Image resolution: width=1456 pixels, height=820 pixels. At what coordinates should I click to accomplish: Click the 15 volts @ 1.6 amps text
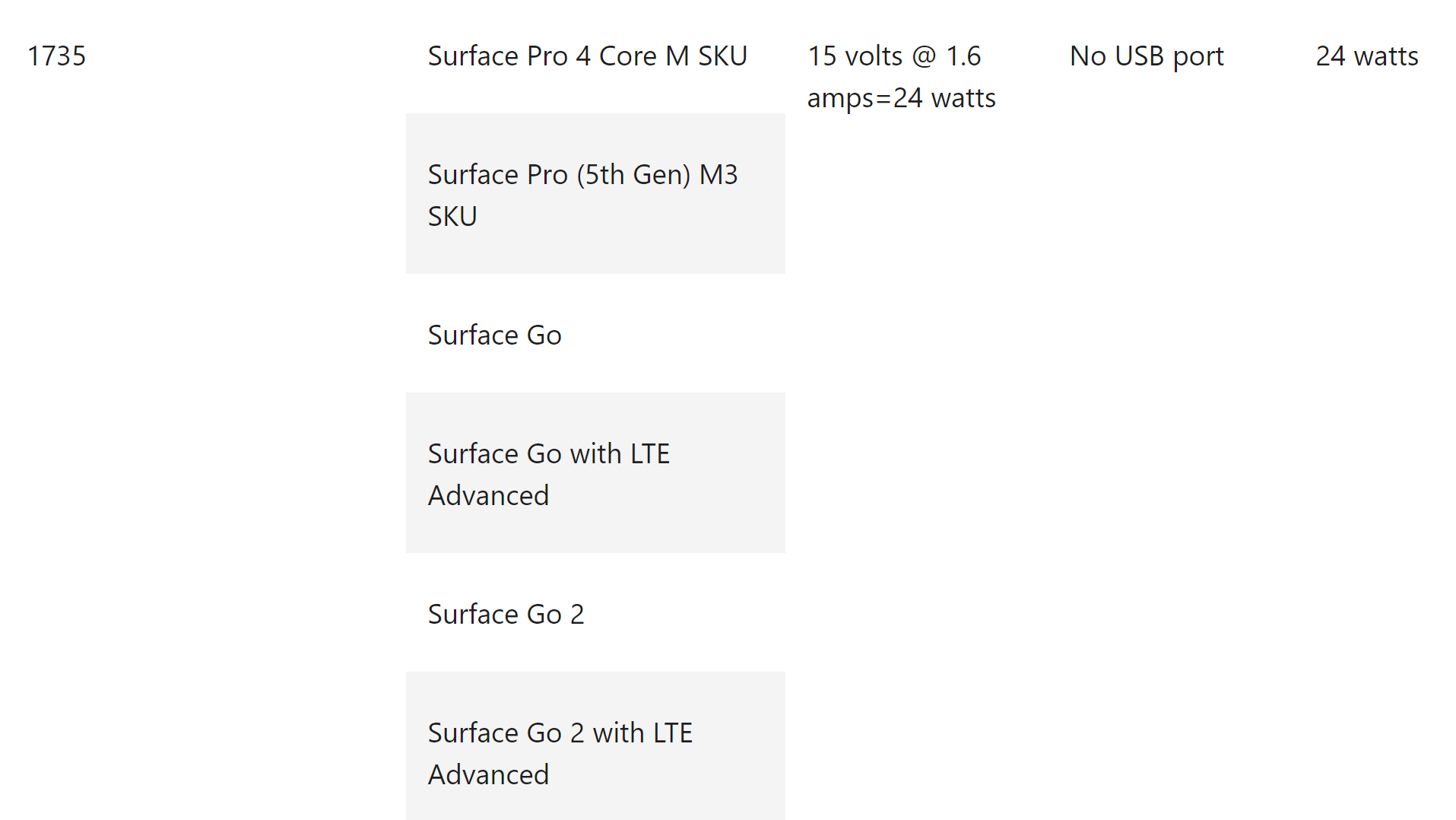[901, 77]
